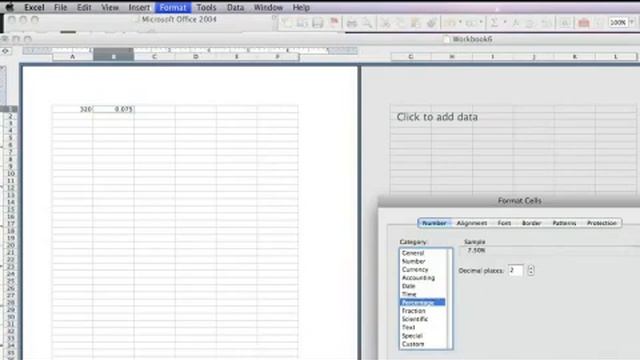Open the Tools menu
Image resolution: width=640 pixels, height=360 pixels.
point(206,7)
